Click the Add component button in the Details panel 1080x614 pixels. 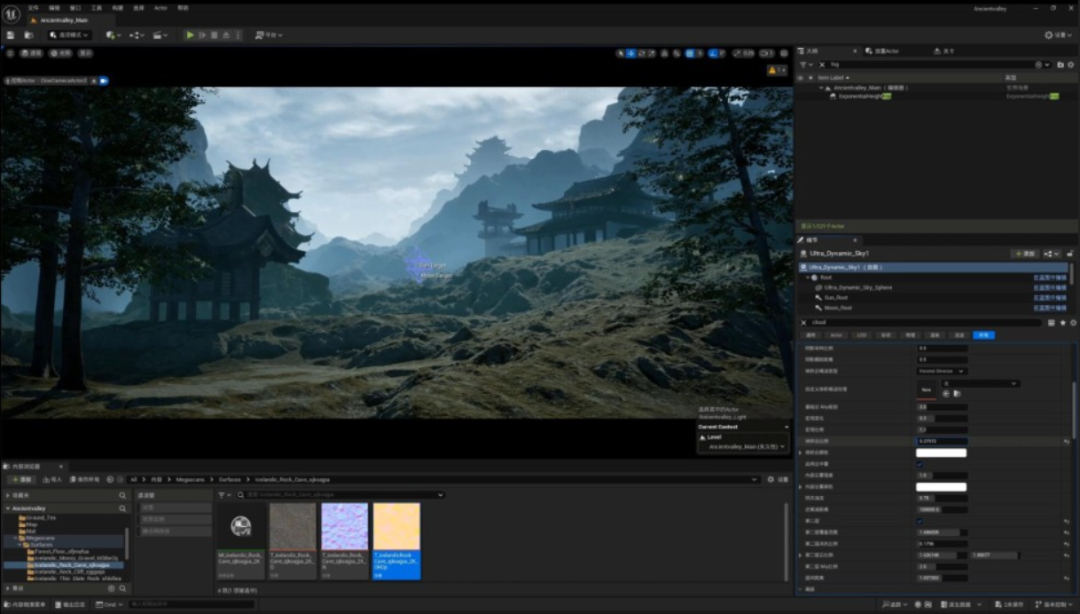click(x=1024, y=254)
